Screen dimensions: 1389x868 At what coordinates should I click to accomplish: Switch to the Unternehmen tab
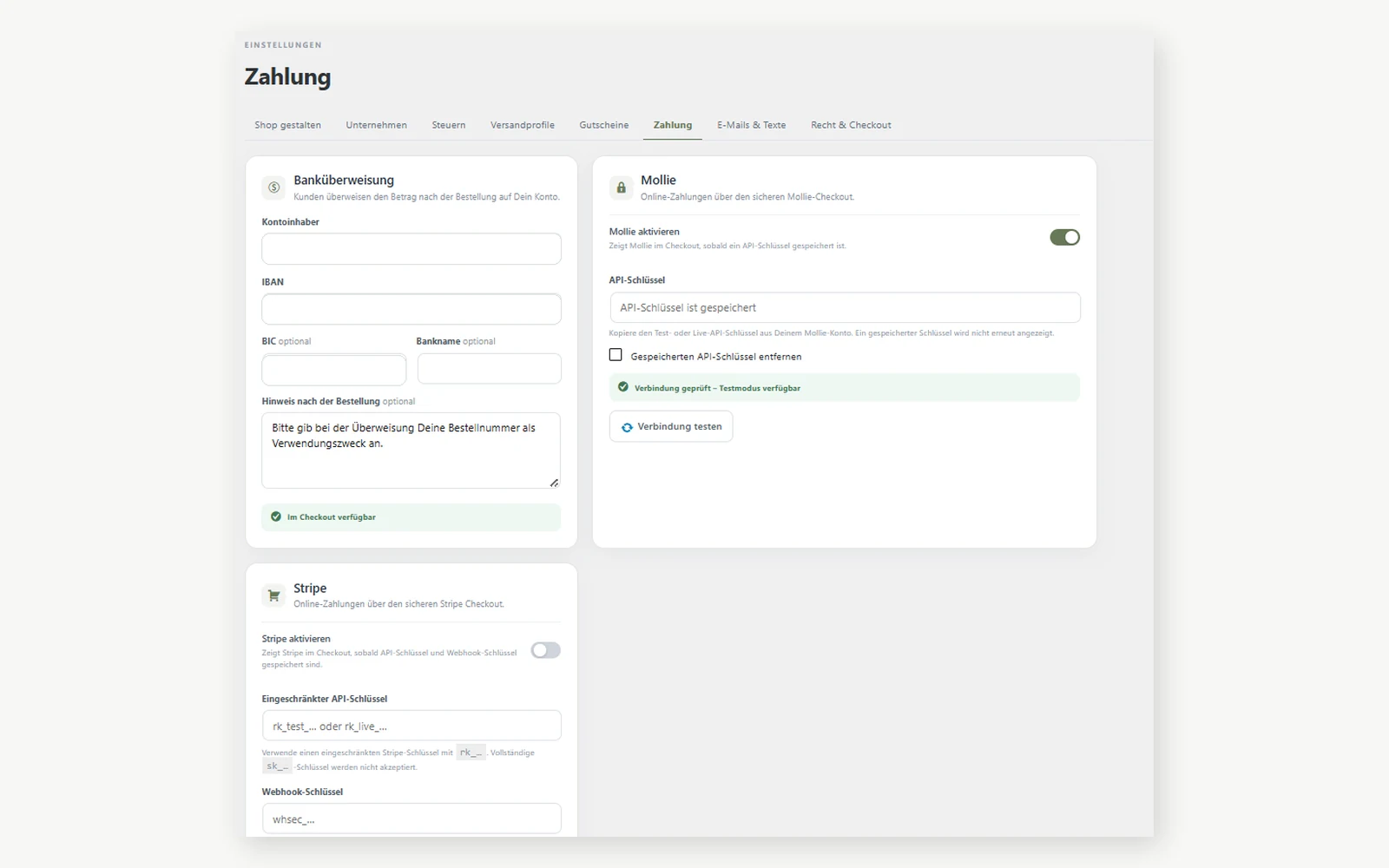coord(376,125)
